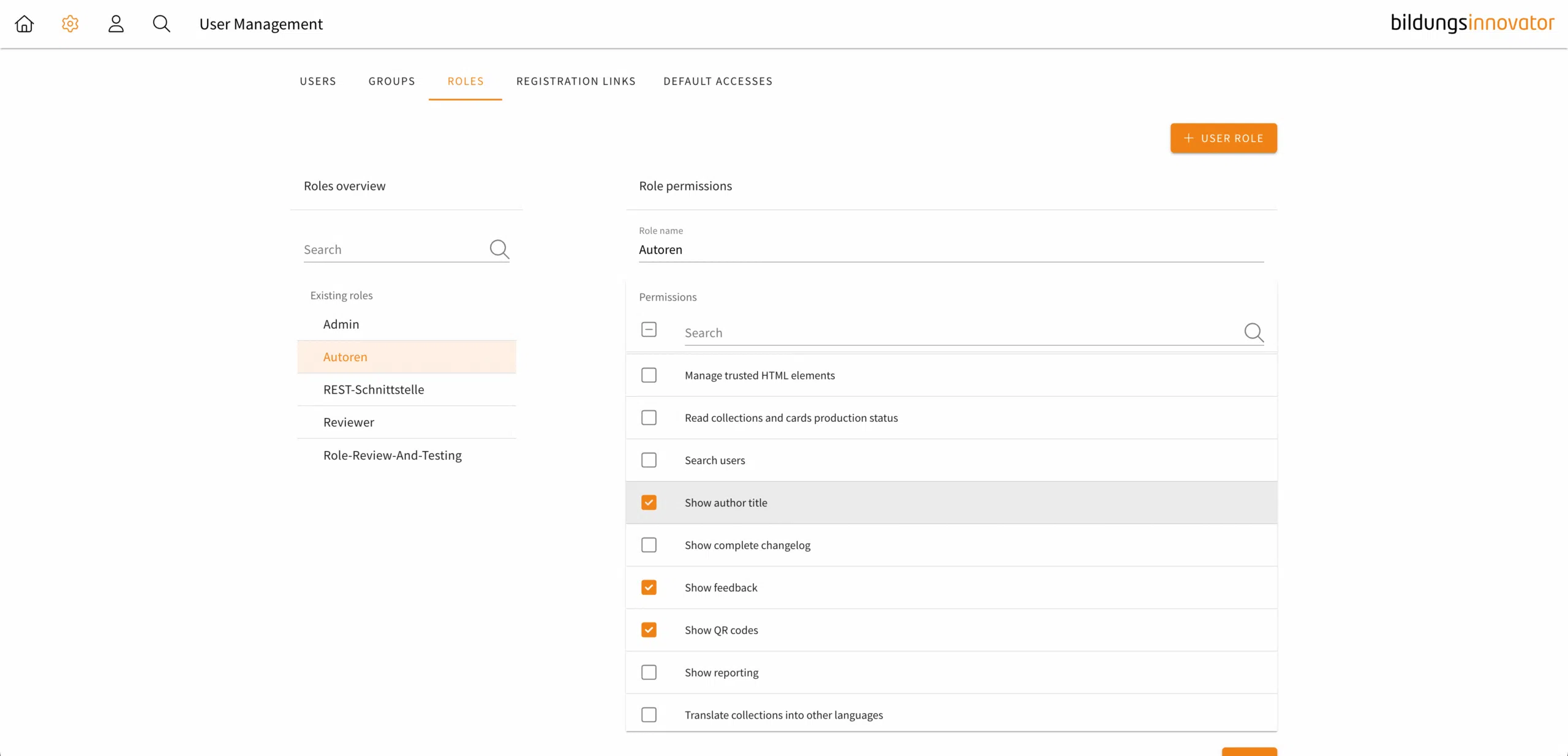Switch to the Default Accesses tab
Image resolution: width=1568 pixels, height=756 pixels.
(x=718, y=81)
